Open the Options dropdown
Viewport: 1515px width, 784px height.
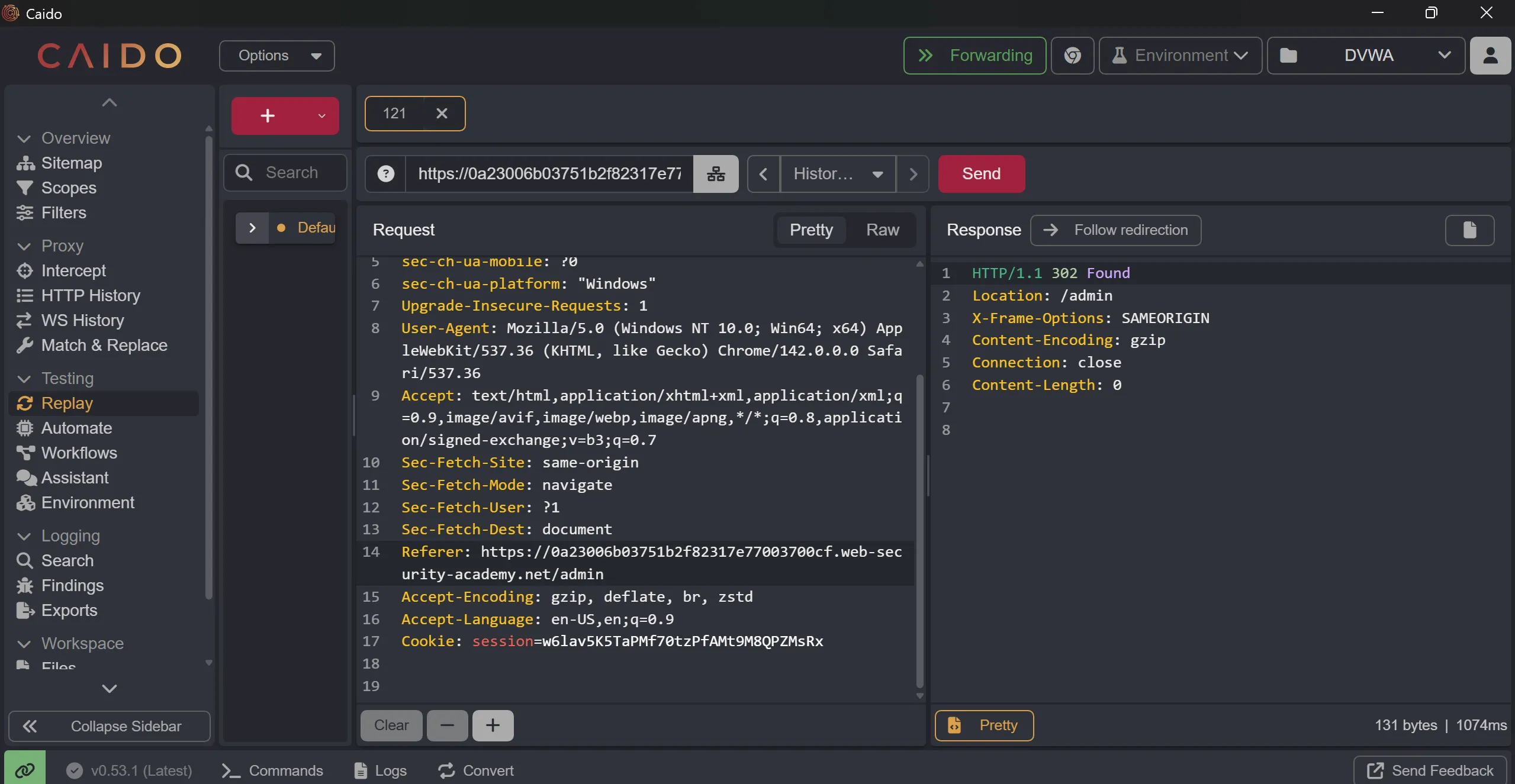click(277, 56)
